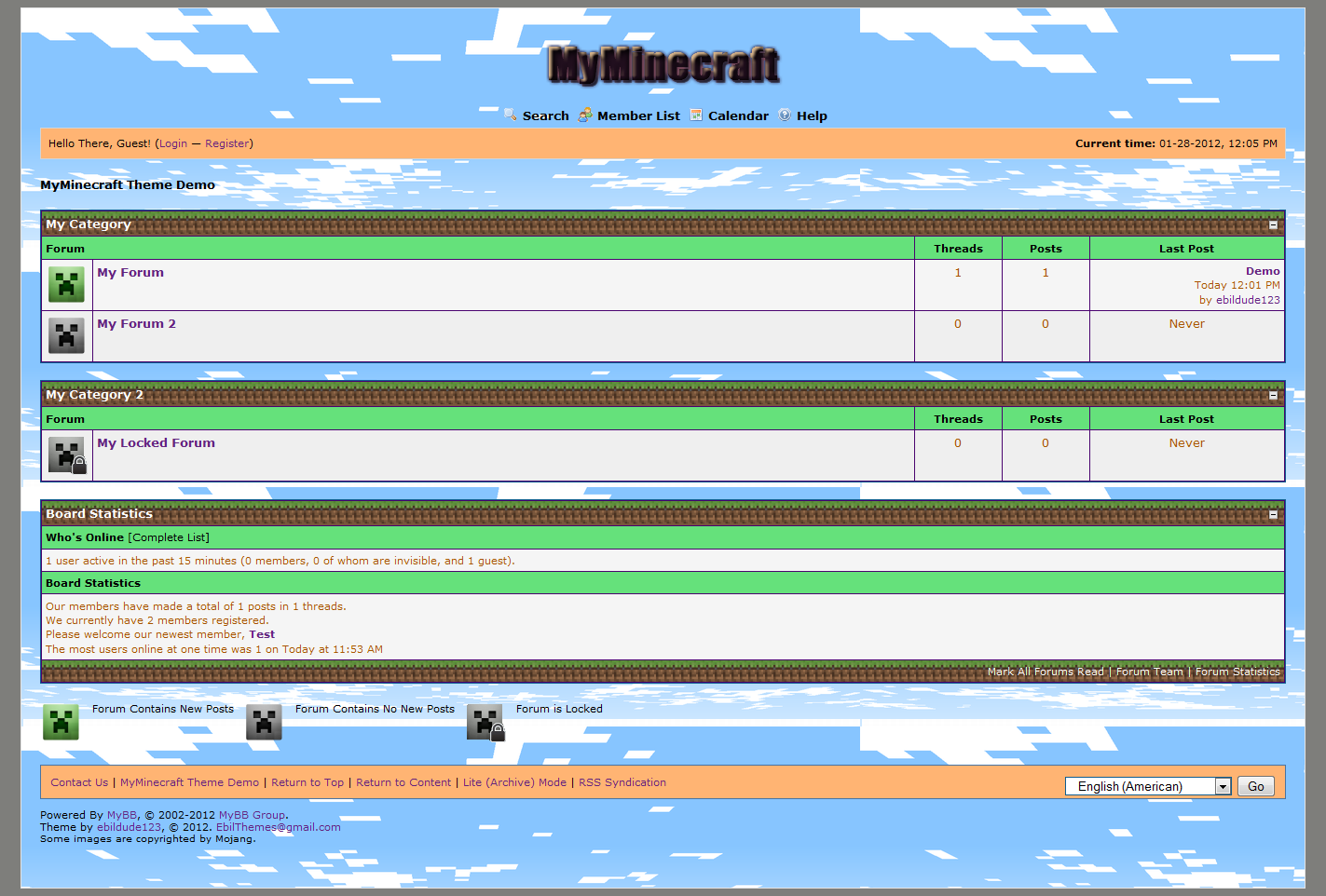Click the ebildude123 theme author link
The width and height of the screenshot is (1326, 896).
pyautogui.click(x=130, y=827)
